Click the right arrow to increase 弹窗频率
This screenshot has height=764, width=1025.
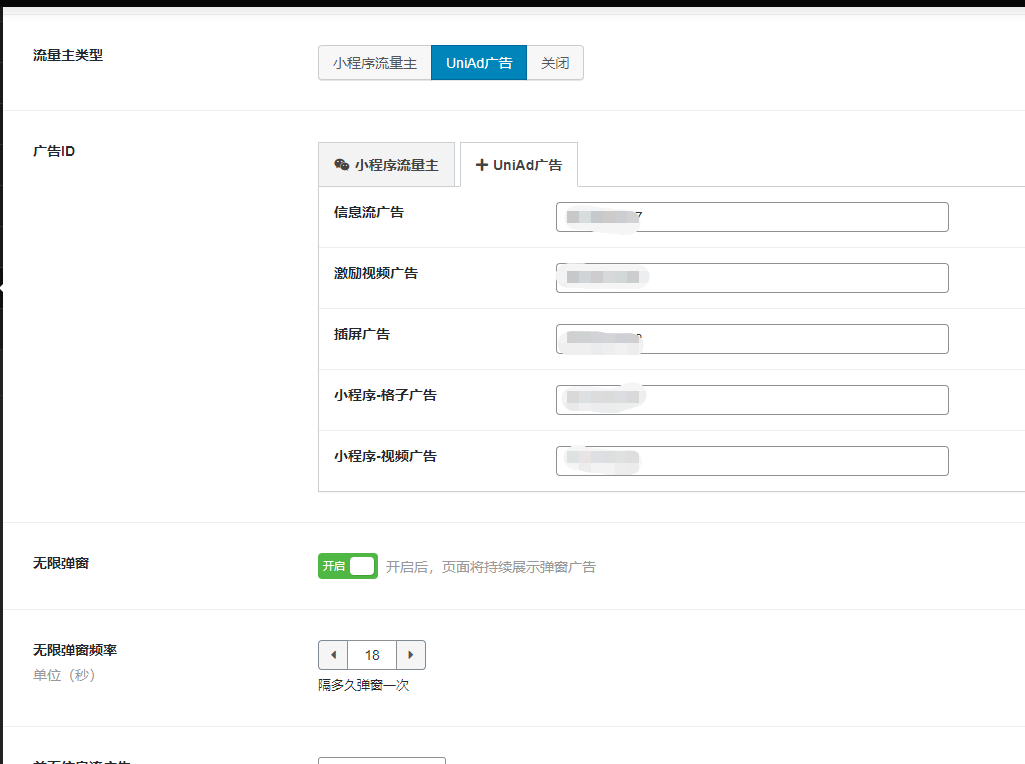coord(411,654)
